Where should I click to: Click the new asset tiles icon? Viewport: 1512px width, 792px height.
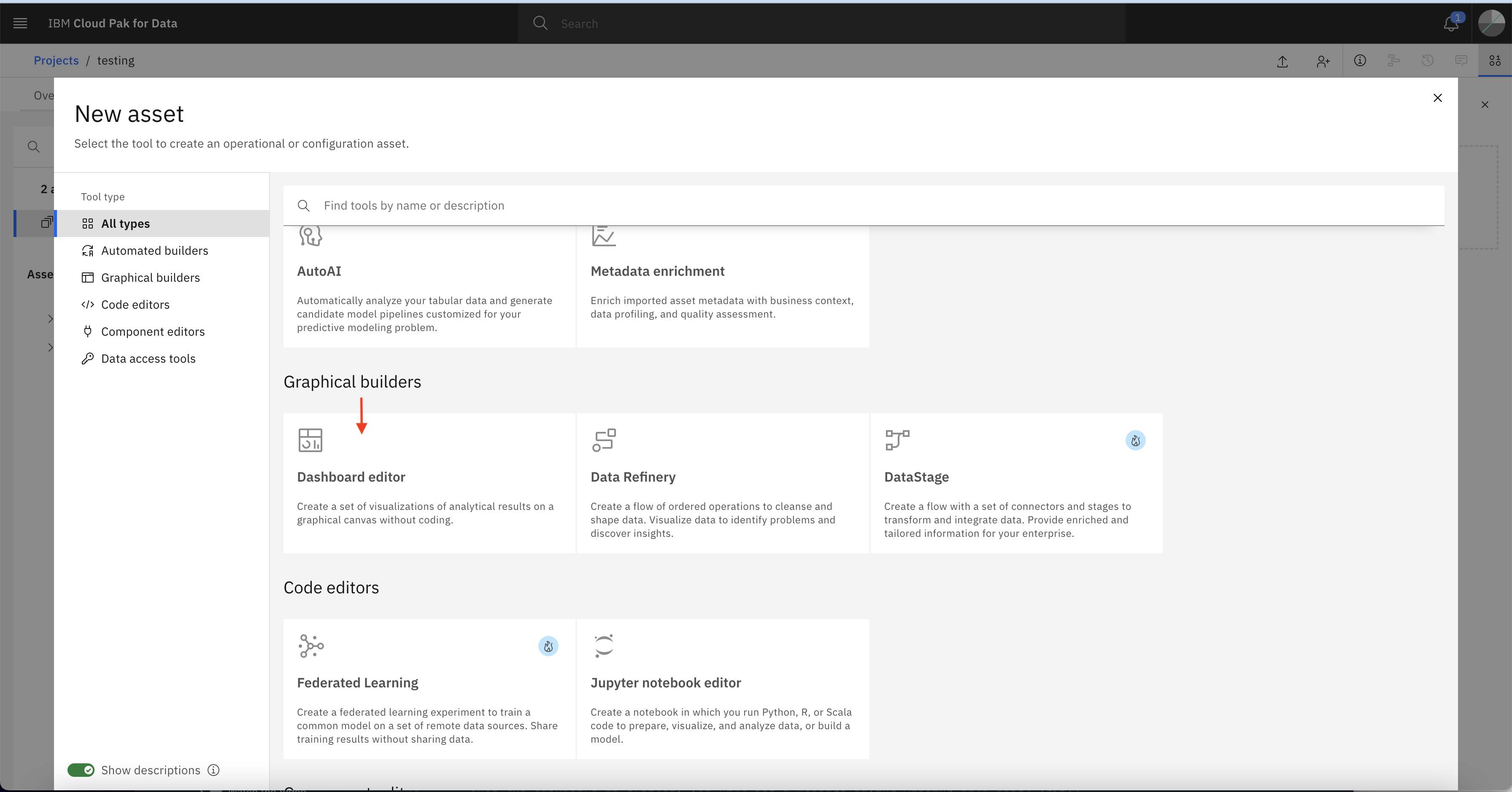coord(1495,60)
